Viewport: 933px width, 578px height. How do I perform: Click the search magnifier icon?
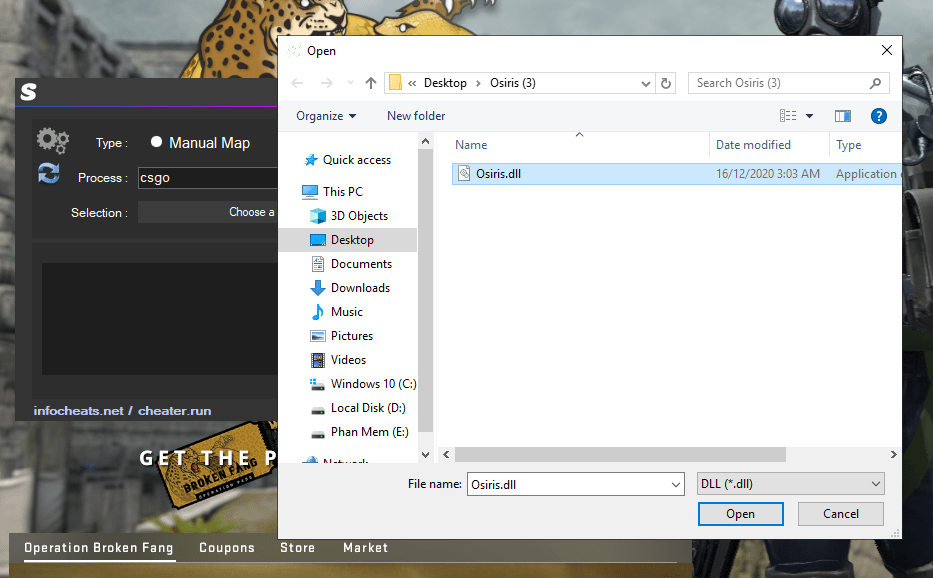click(875, 83)
